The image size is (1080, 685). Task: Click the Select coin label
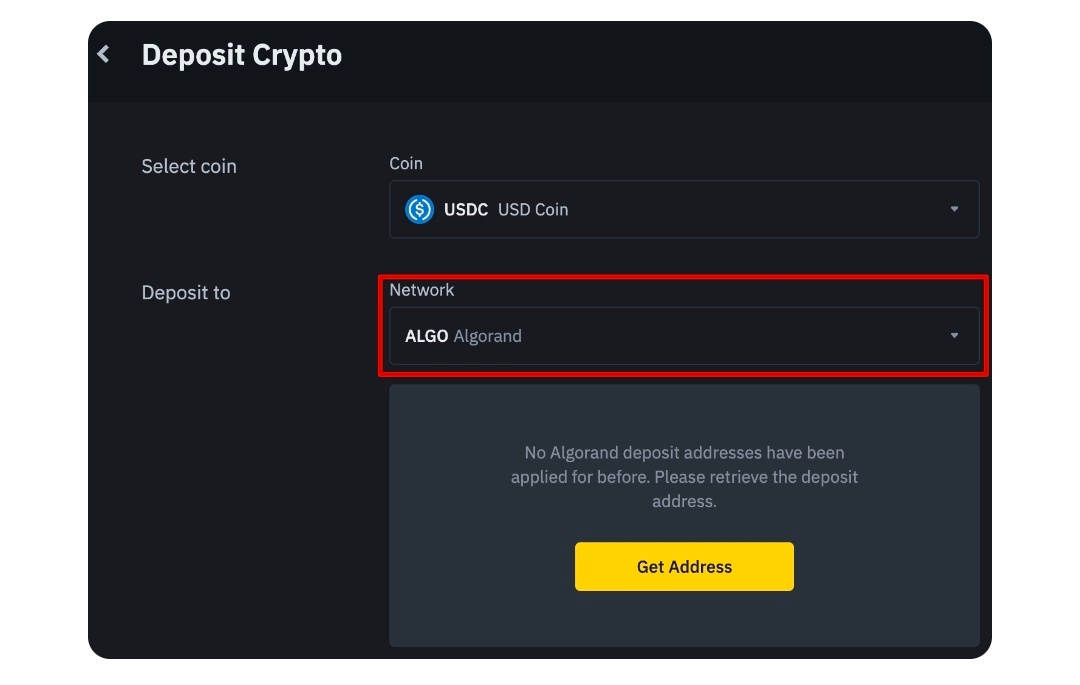[189, 166]
